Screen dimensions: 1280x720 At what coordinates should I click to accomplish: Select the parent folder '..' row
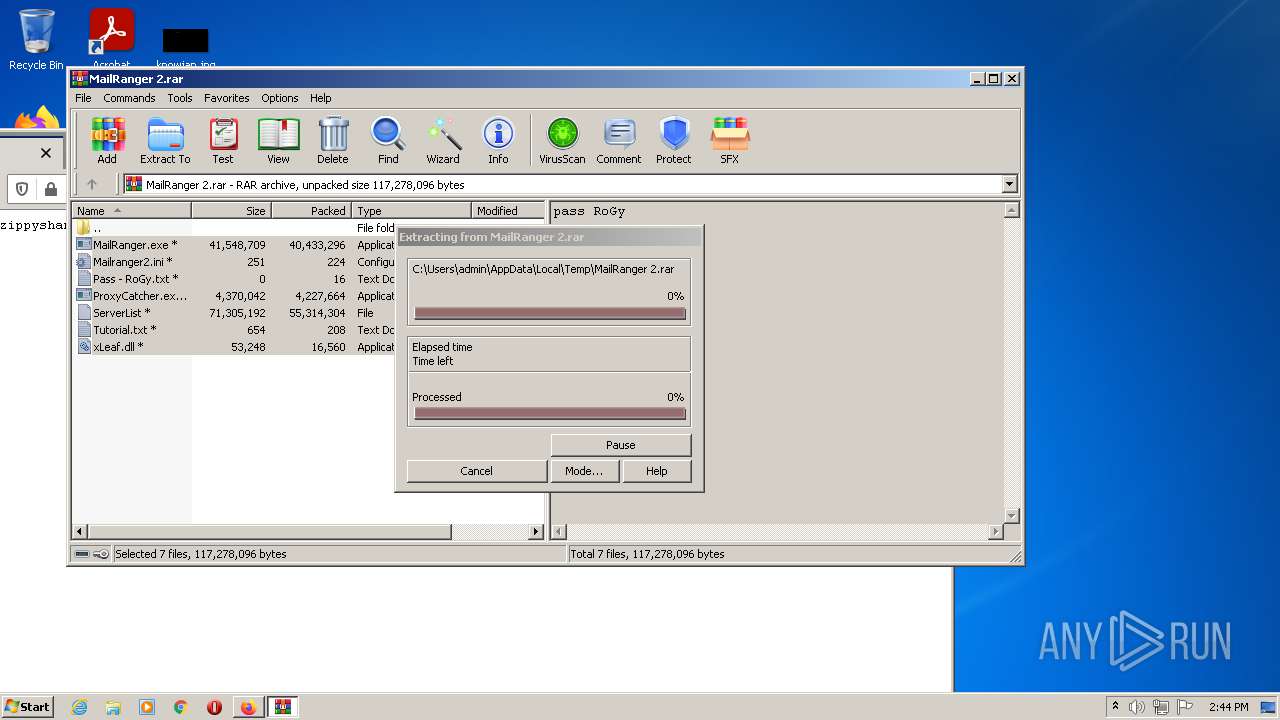(235, 228)
